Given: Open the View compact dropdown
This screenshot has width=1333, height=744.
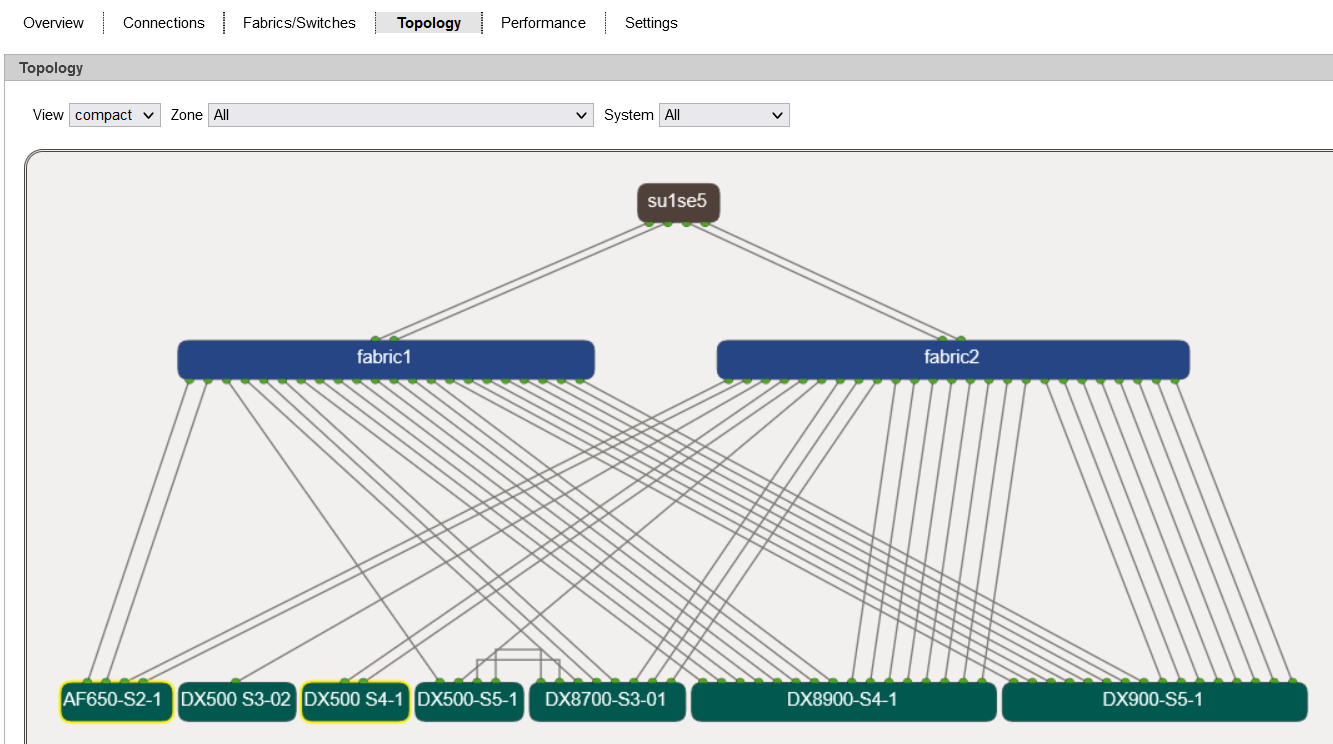Looking at the screenshot, I should click(115, 115).
